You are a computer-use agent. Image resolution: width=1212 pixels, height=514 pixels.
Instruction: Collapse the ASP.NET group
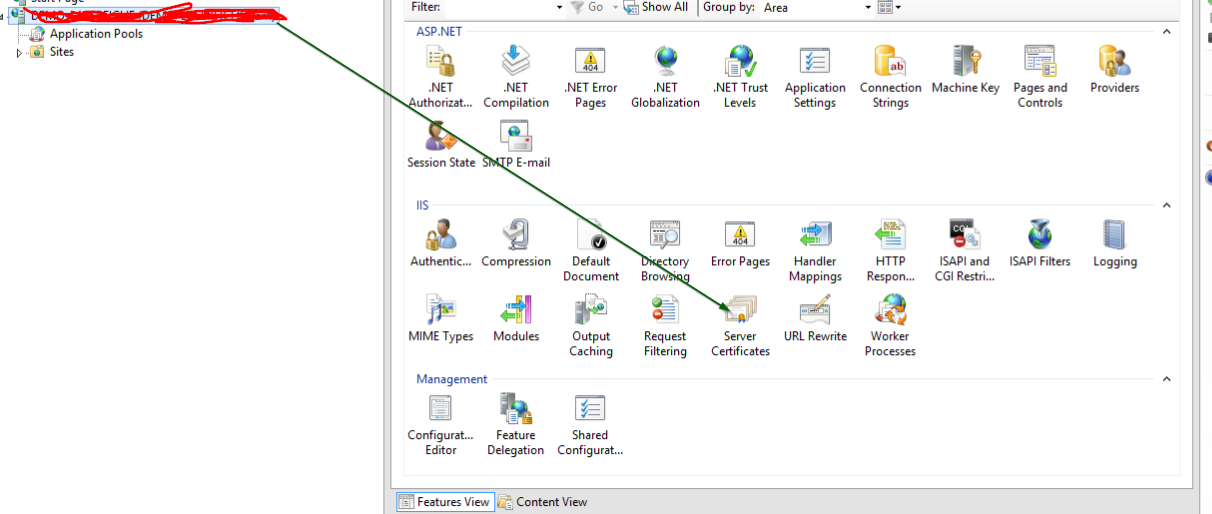point(1166,32)
